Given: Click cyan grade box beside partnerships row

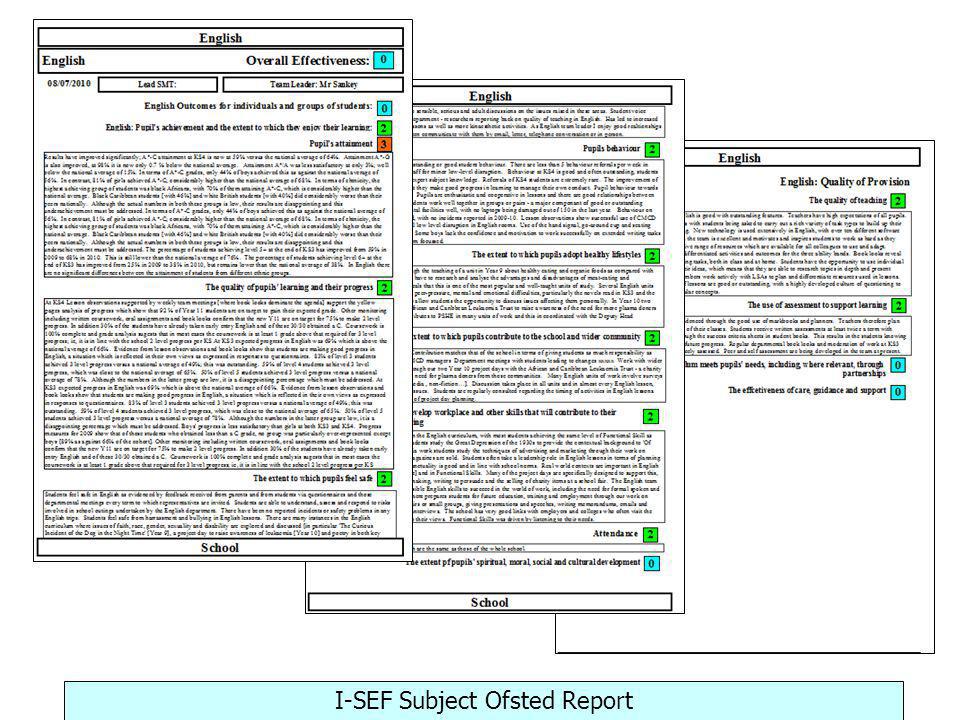Looking at the screenshot, I should click(x=898, y=366).
